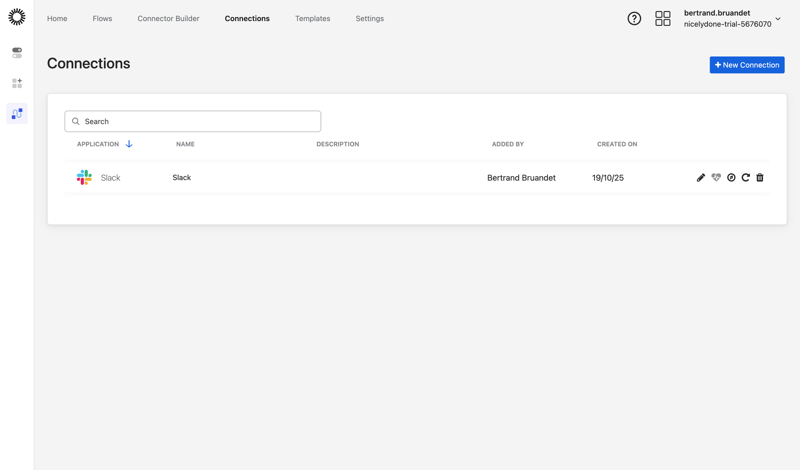The width and height of the screenshot is (800, 470).
Task: Click the Bertrand Bruandet added-by cell
Action: click(521, 178)
